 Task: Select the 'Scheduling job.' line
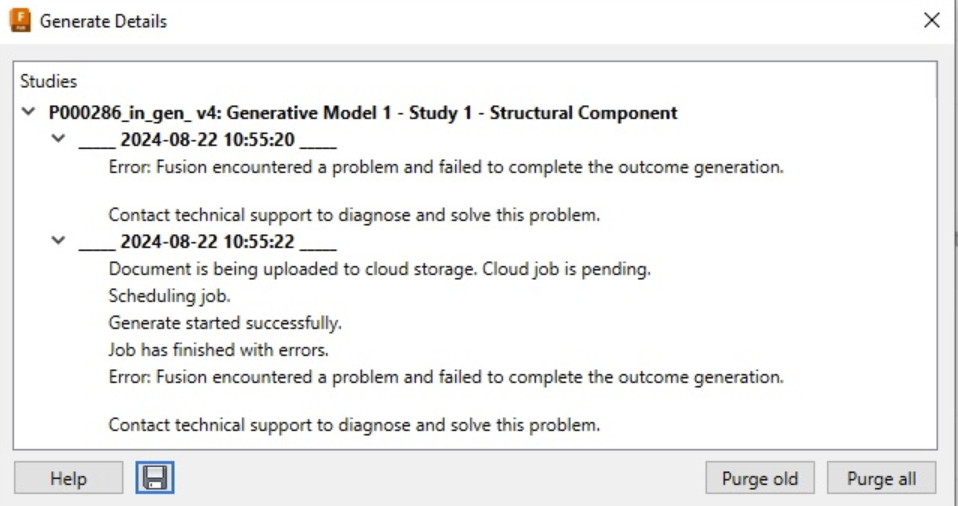point(162,297)
